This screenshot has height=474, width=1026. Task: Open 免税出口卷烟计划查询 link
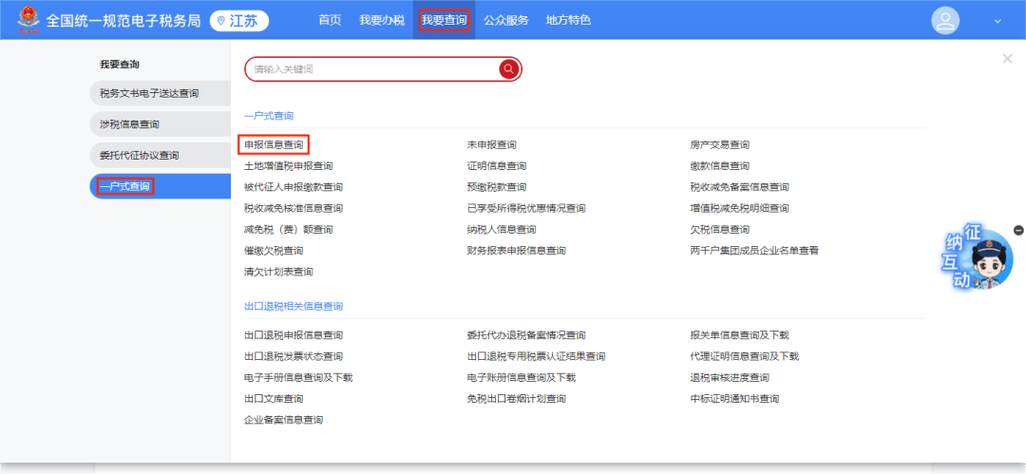coord(516,399)
